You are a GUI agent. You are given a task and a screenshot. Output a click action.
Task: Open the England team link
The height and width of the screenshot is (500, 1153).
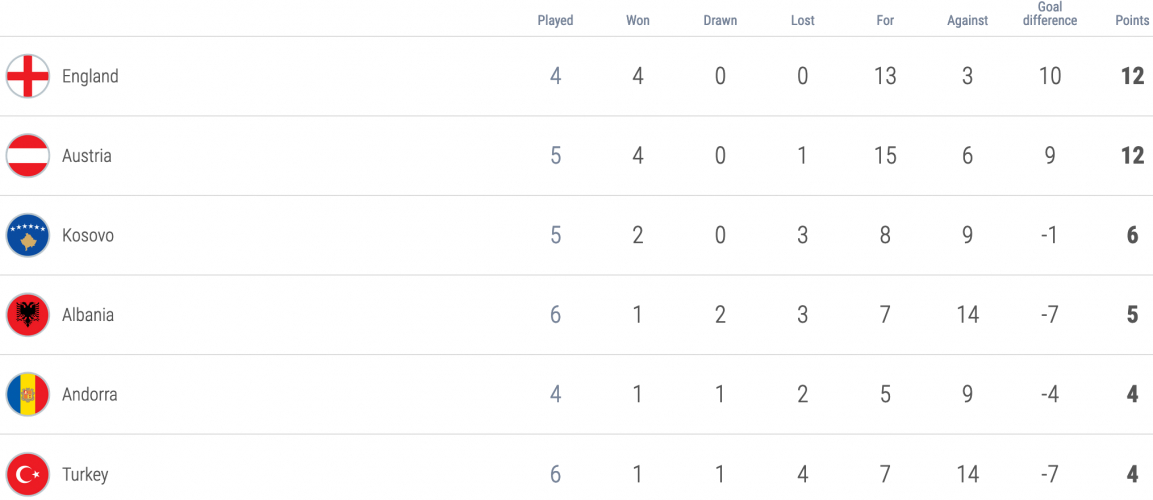click(x=90, y=76)
